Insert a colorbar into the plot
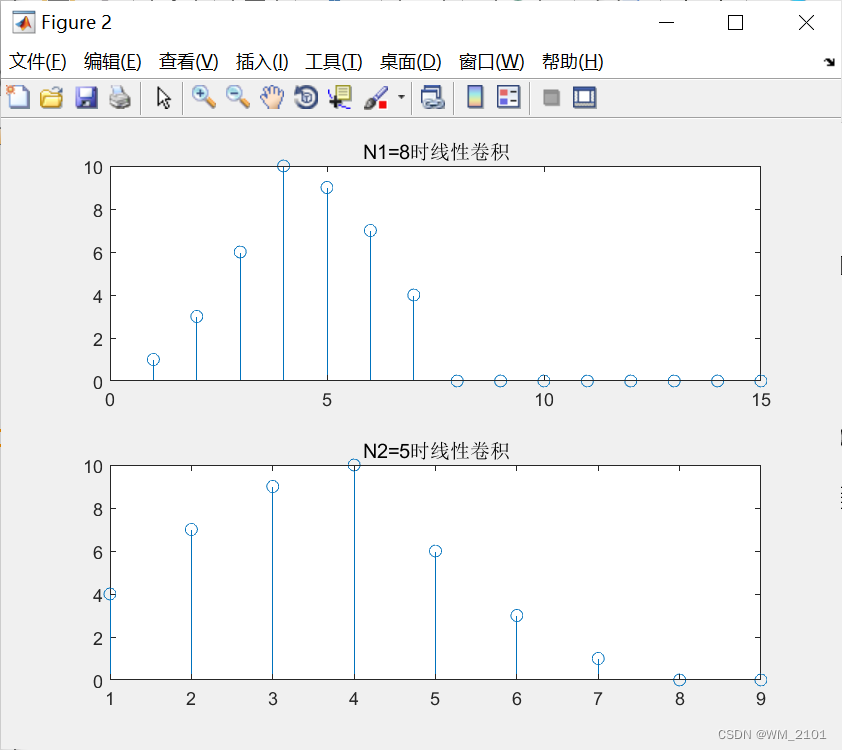The width and height of the screenshot is (842, 750). (473, 97)
